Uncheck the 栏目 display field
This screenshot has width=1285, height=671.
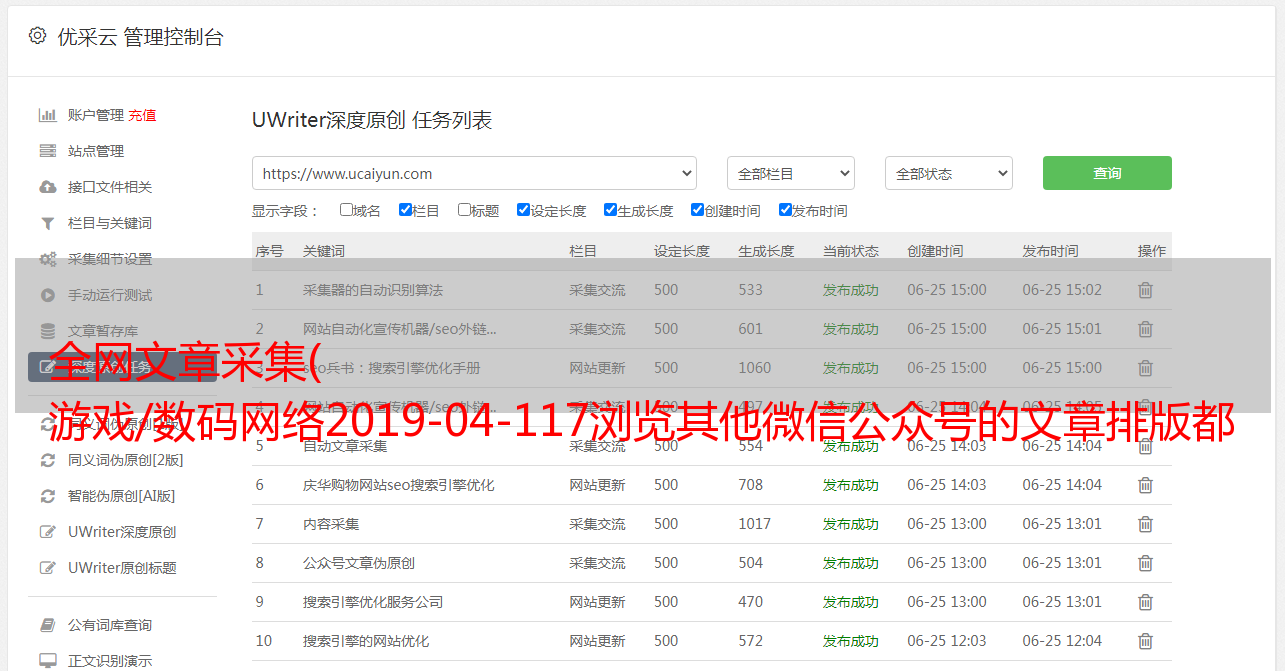pyautogui.click(x=405, y=210)
